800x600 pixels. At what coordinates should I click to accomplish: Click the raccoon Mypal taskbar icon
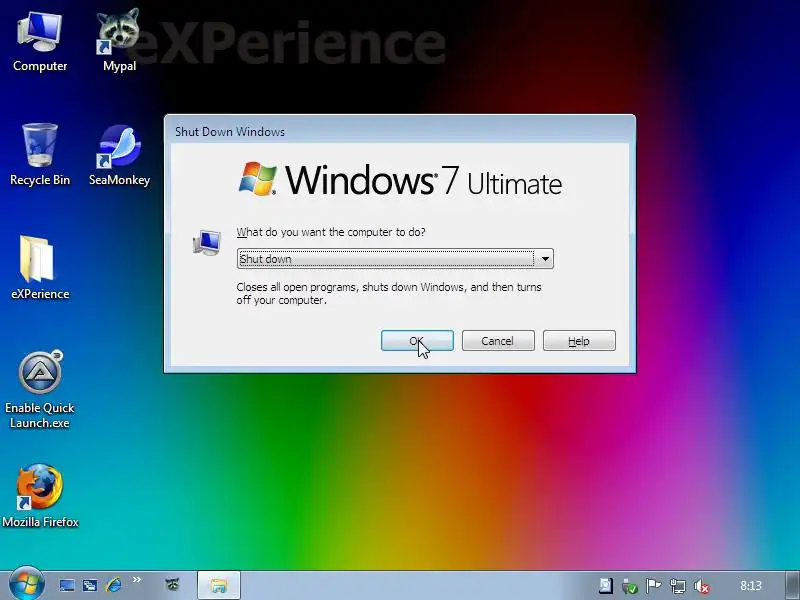[x=173, y=584]
